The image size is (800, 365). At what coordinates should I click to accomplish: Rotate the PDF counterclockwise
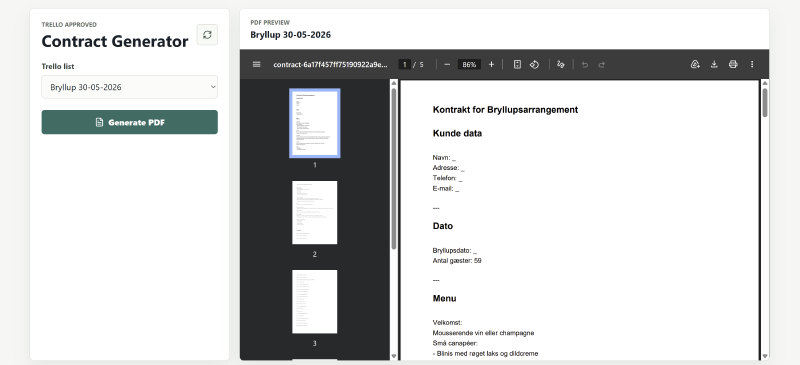(534, 64)
